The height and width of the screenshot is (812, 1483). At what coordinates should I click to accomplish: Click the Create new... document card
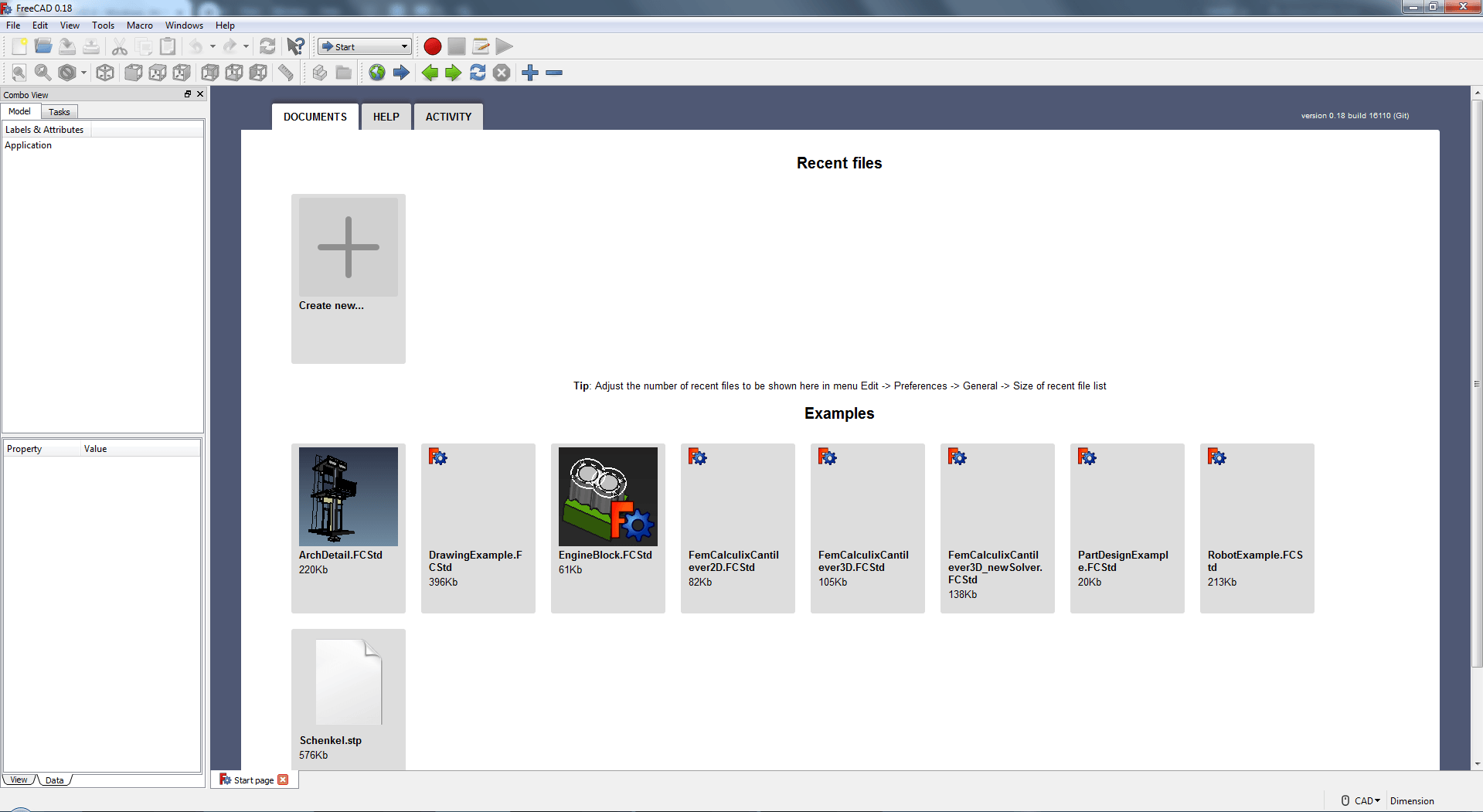(349, 278)
